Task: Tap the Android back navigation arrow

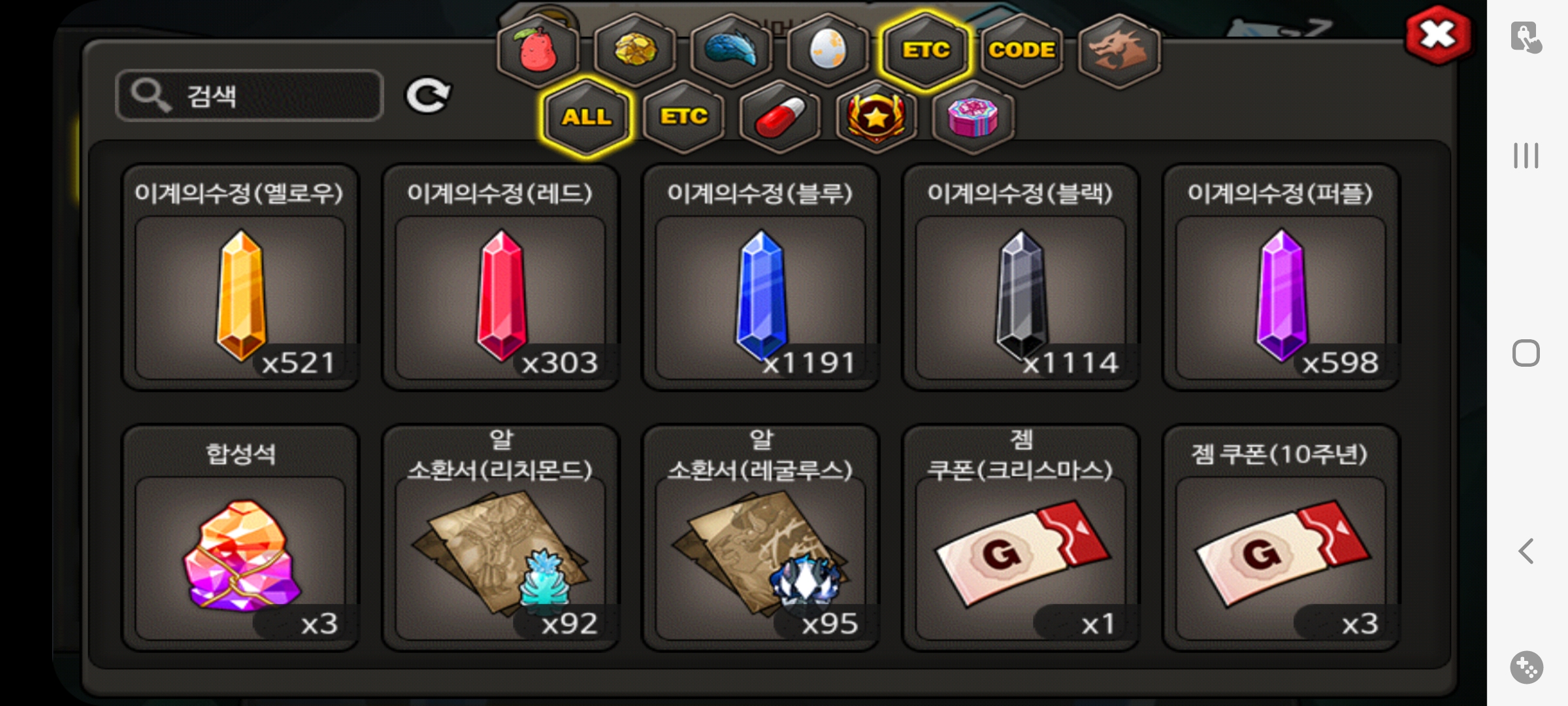Action: (x=1526, y=551)
